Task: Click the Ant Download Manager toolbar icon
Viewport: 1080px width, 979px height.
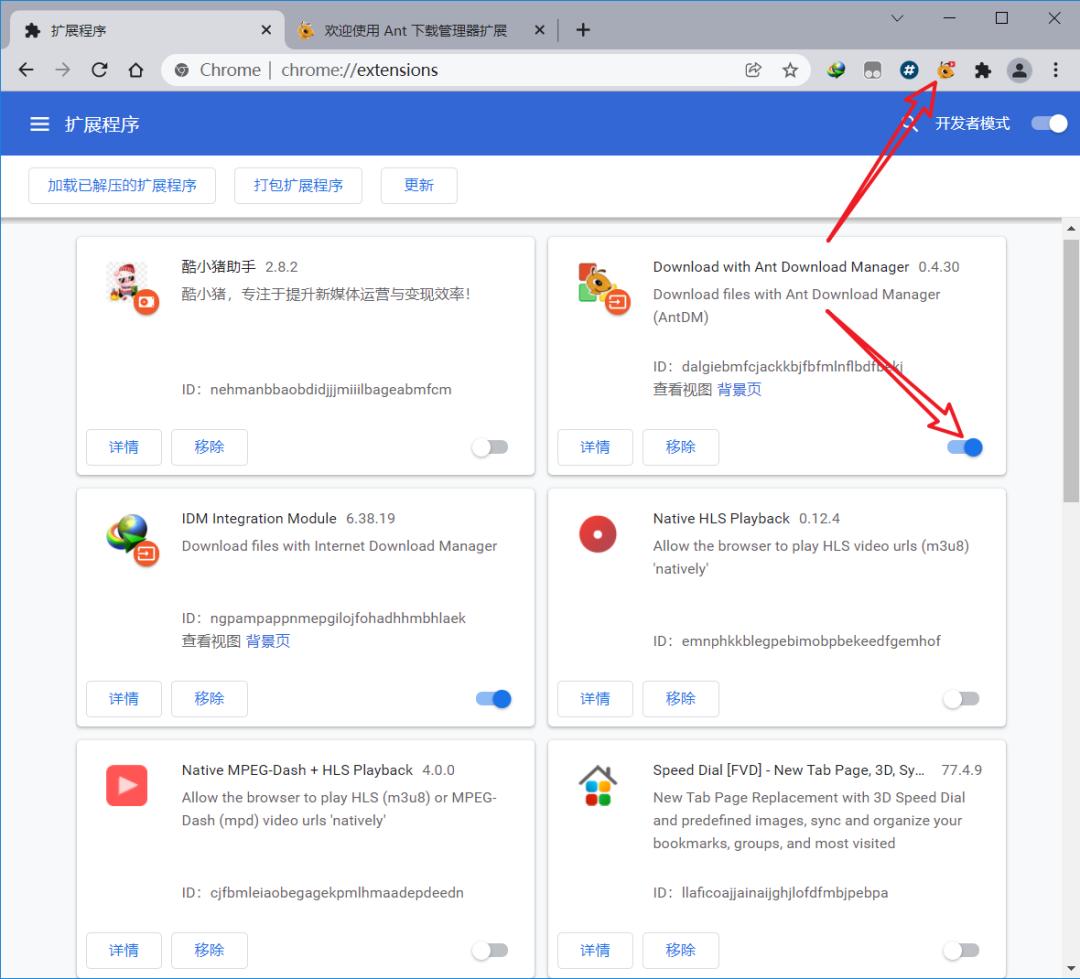Action: coord(945,70)
